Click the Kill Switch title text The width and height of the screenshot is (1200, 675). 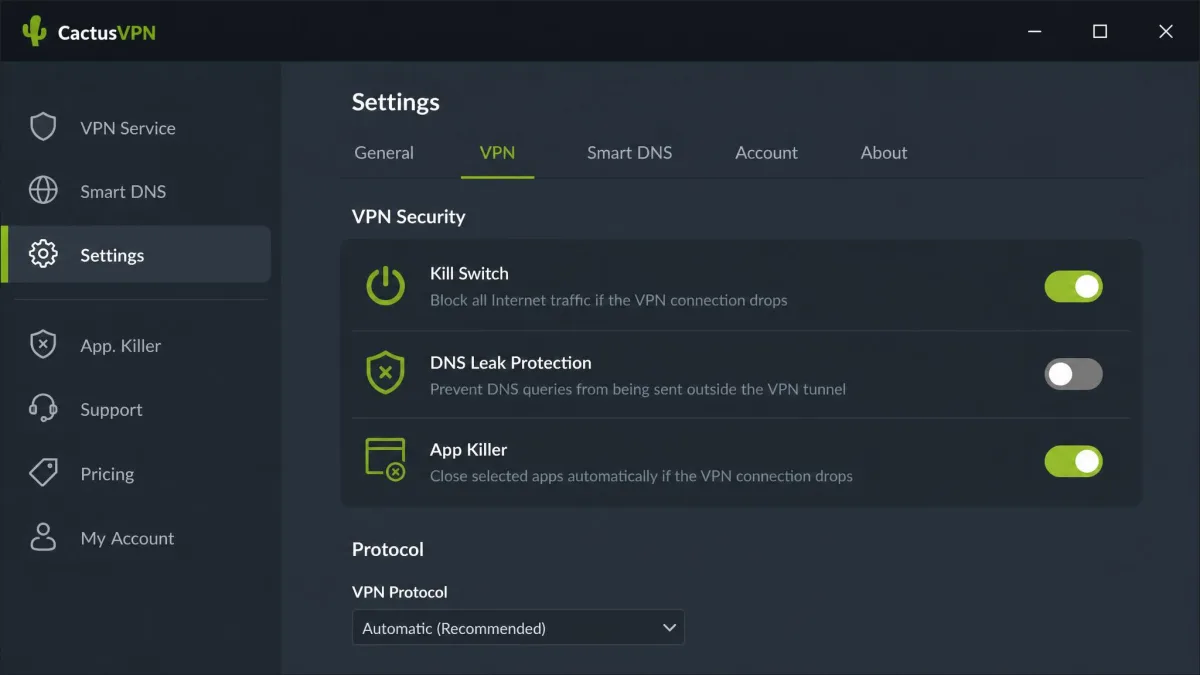point(469,273)
